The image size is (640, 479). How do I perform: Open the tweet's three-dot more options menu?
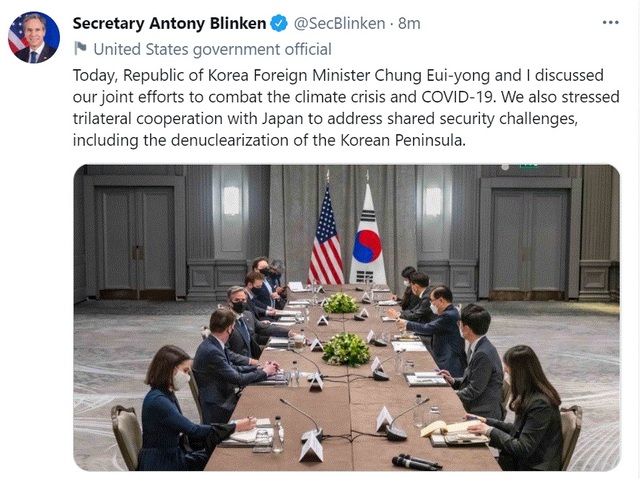(x=608, y=23)
